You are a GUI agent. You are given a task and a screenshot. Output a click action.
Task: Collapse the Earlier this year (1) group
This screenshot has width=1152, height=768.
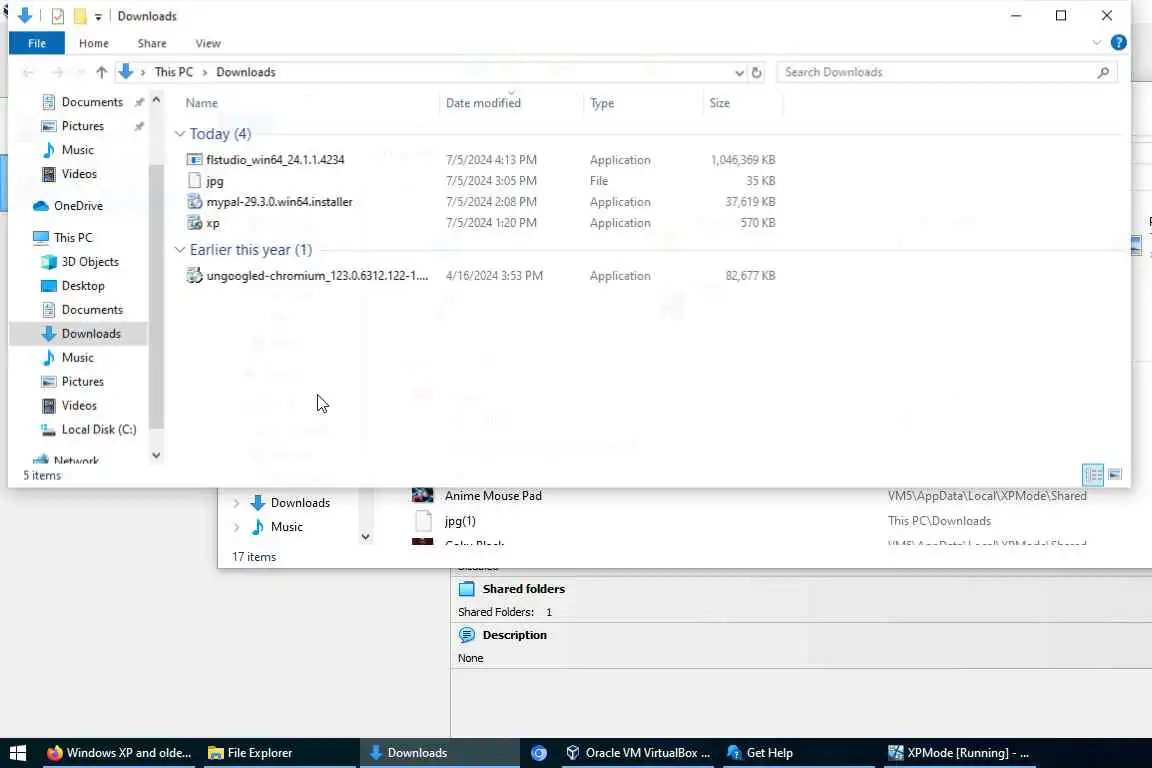[180, 250]
